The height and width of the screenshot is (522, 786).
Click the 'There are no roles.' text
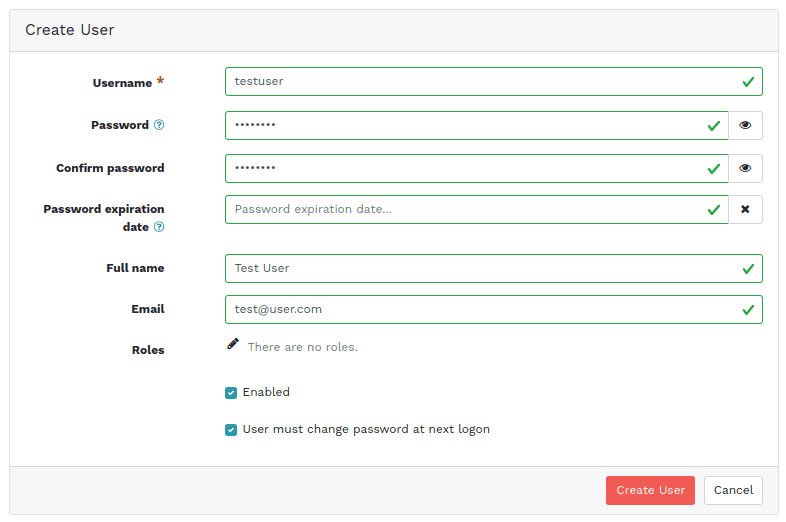(x=302, y=347)
